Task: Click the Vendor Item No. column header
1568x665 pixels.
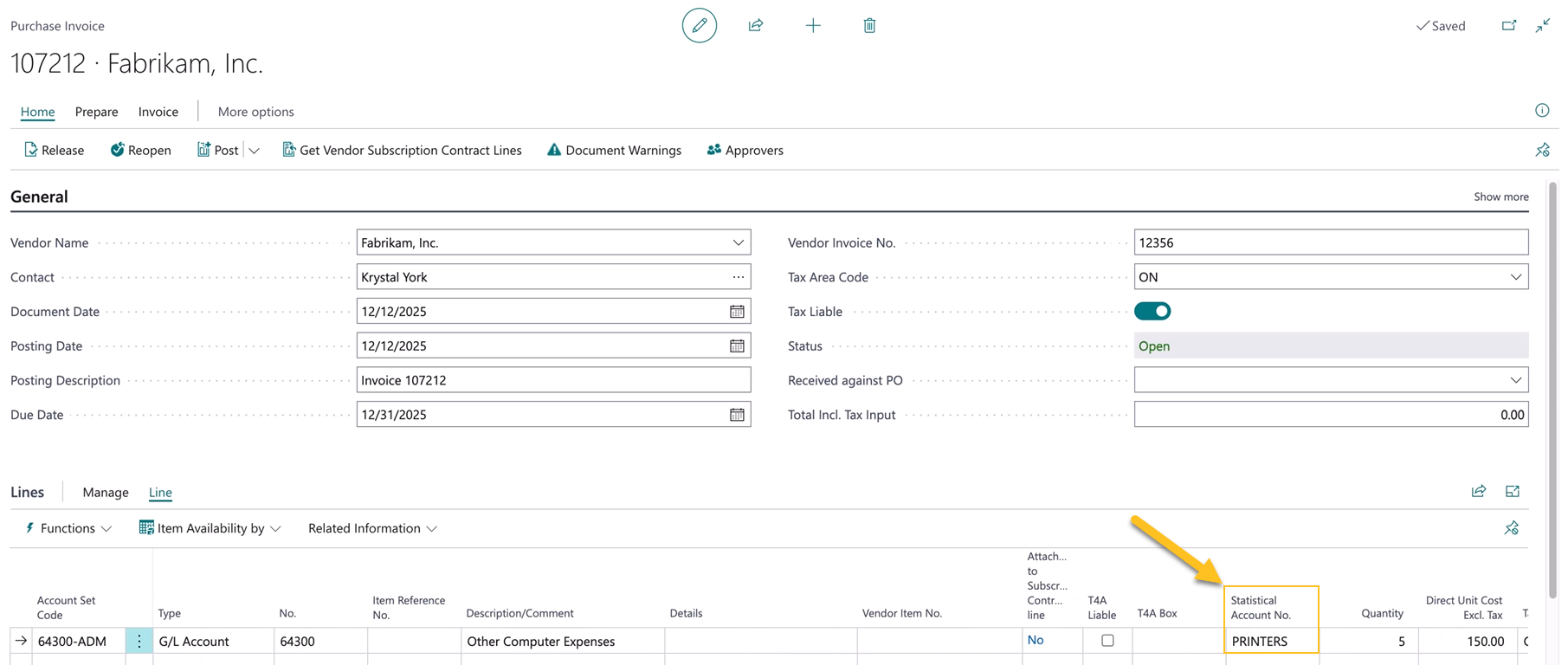Action: click(x=901, y=613)
